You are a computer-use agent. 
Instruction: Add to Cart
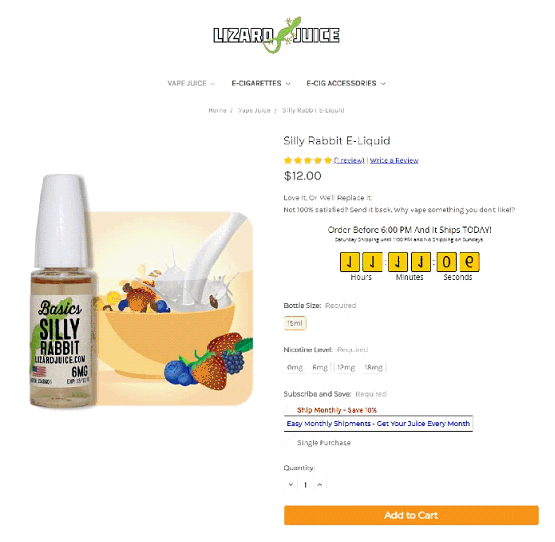pos(411,515)
